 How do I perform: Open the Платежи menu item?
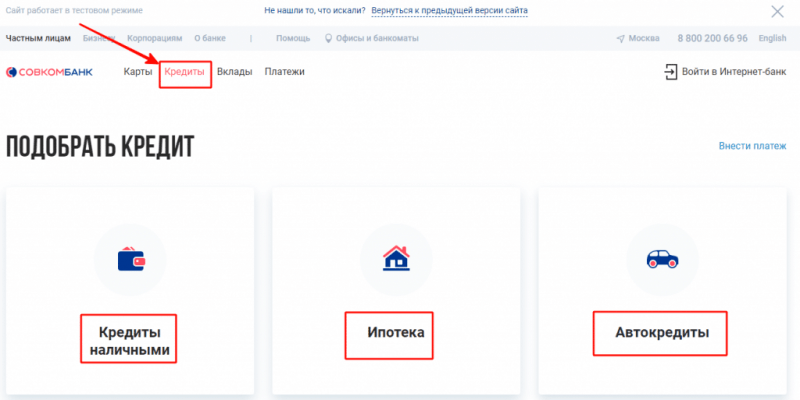click(x=285, y=72)
